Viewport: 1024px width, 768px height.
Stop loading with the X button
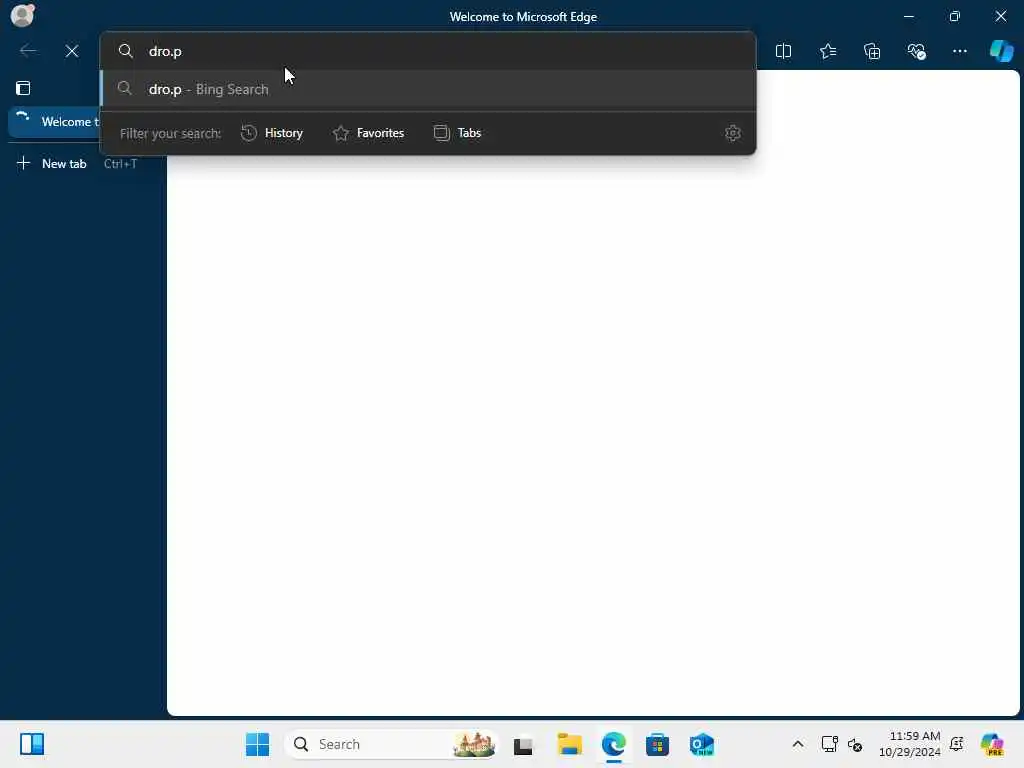pos(72,51)
